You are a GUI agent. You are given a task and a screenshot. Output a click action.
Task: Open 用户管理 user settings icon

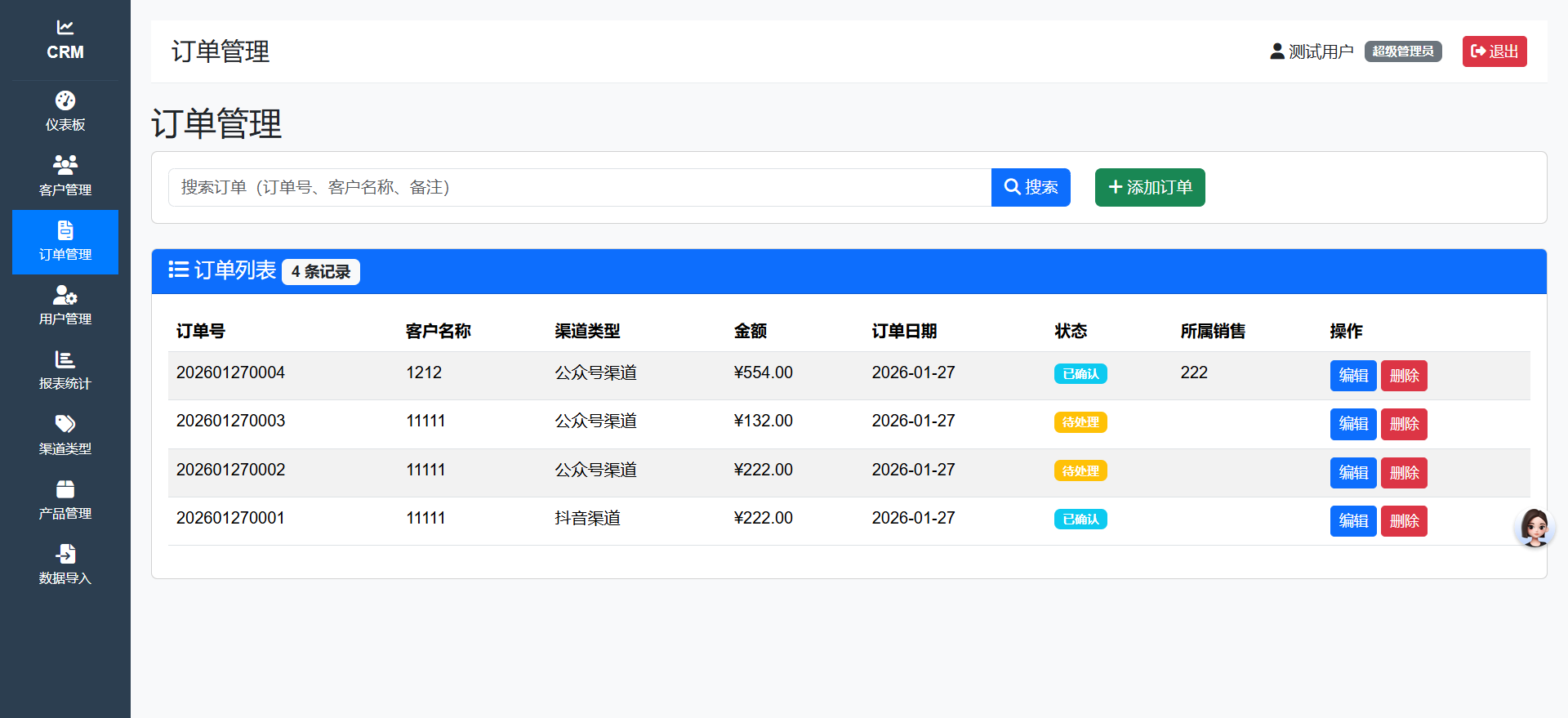click(x=65, y=296)
